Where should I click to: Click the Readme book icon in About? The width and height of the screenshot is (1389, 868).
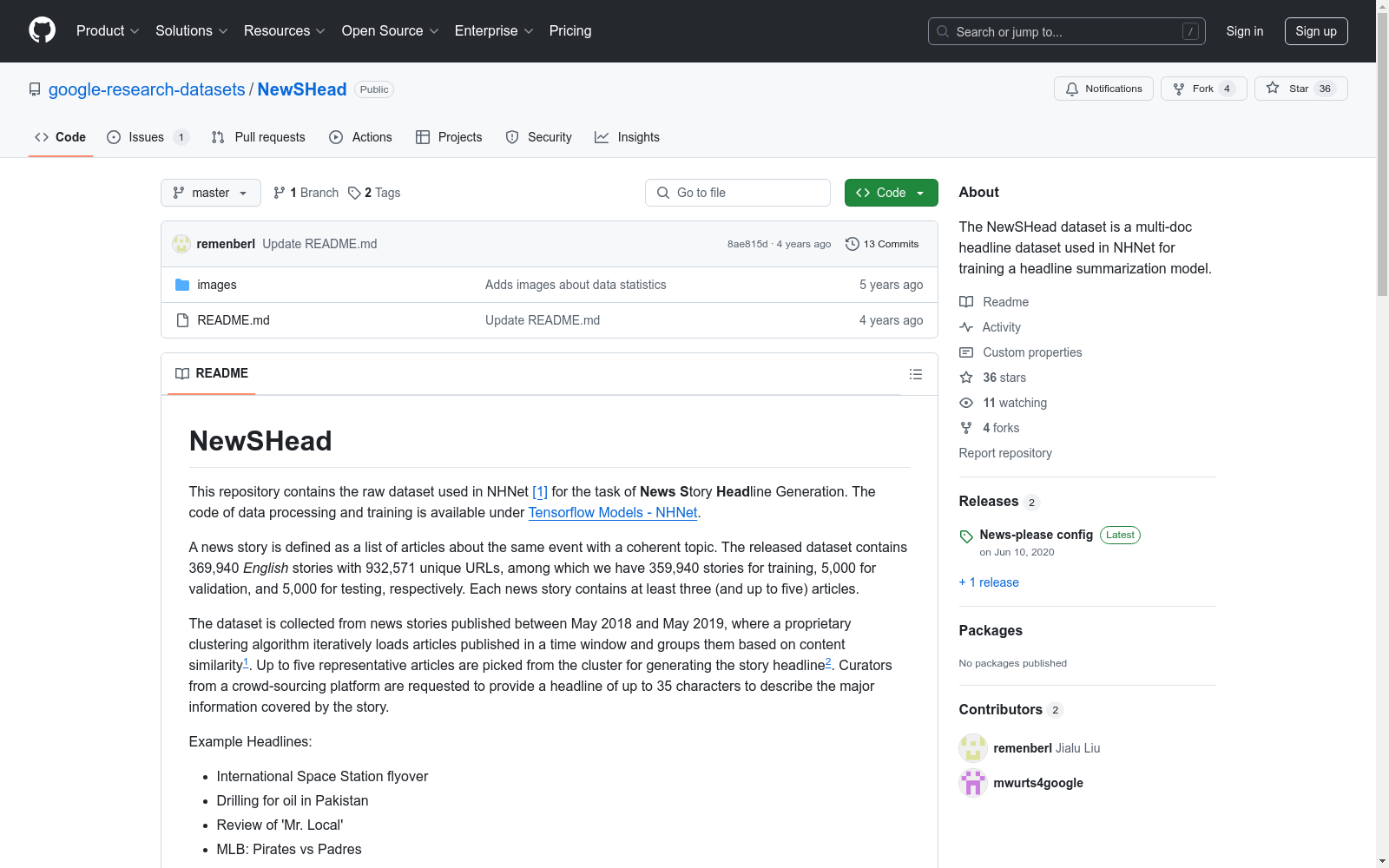(966, 302)
